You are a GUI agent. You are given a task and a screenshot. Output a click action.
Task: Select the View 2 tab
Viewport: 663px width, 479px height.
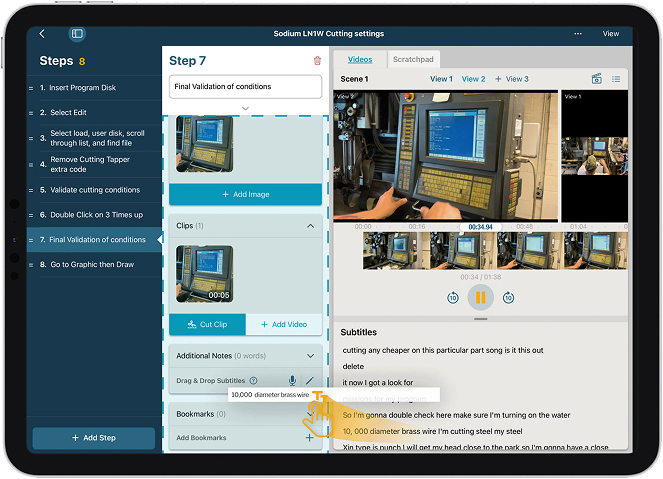(x=473, y=79)
